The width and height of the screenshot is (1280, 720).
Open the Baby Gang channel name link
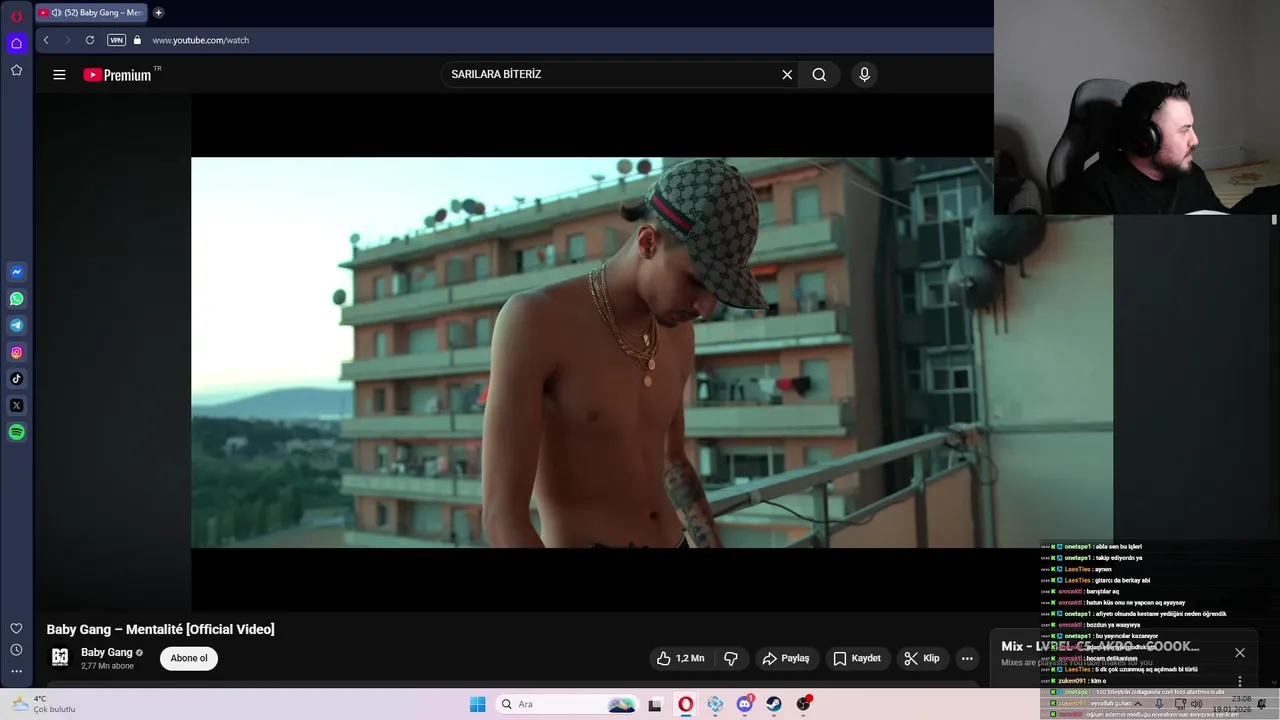tap(106, 652)
